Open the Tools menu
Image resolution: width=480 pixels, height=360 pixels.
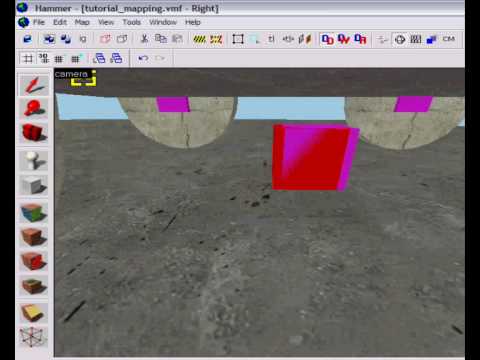click(132, 22)
